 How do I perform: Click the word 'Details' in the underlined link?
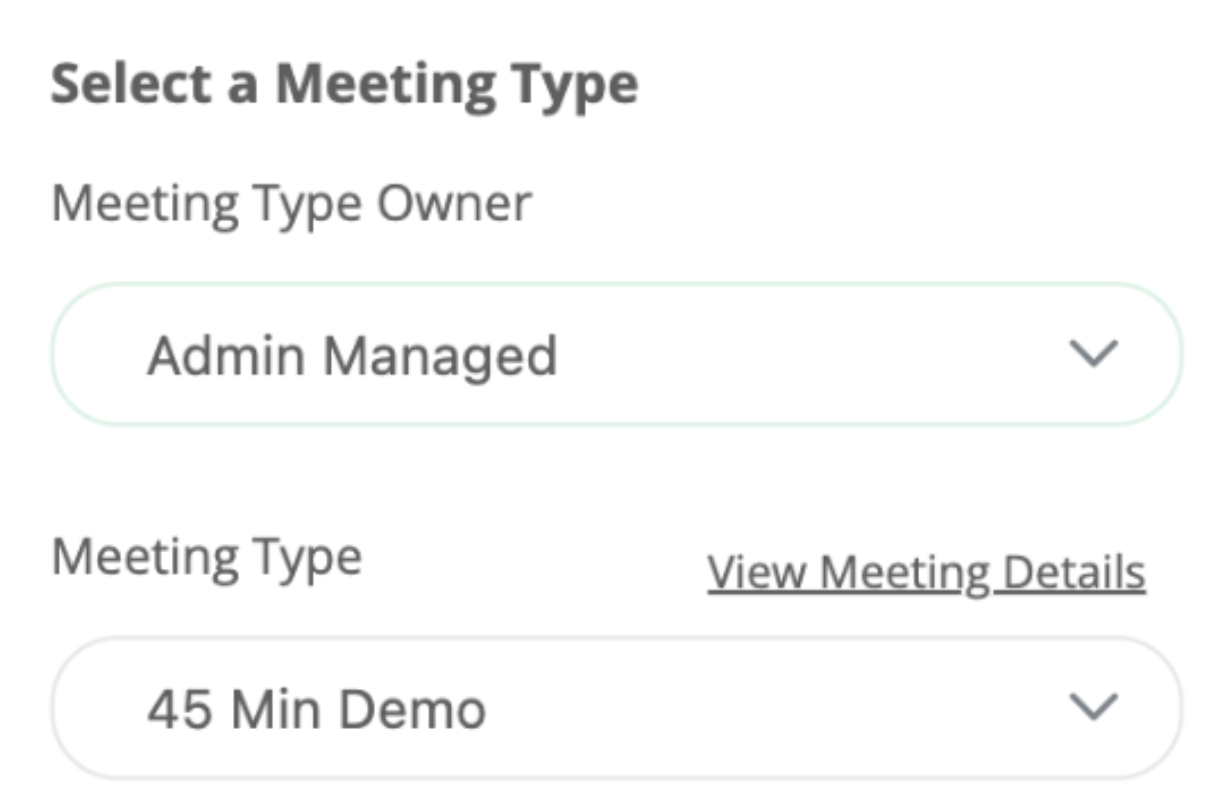point(1074,573)
